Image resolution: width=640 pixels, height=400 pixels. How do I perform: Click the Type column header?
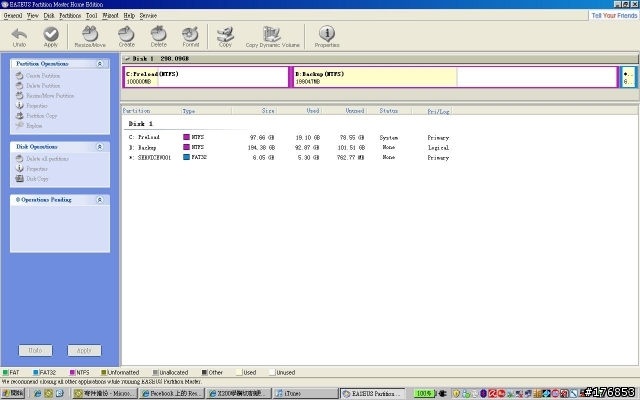207,111
